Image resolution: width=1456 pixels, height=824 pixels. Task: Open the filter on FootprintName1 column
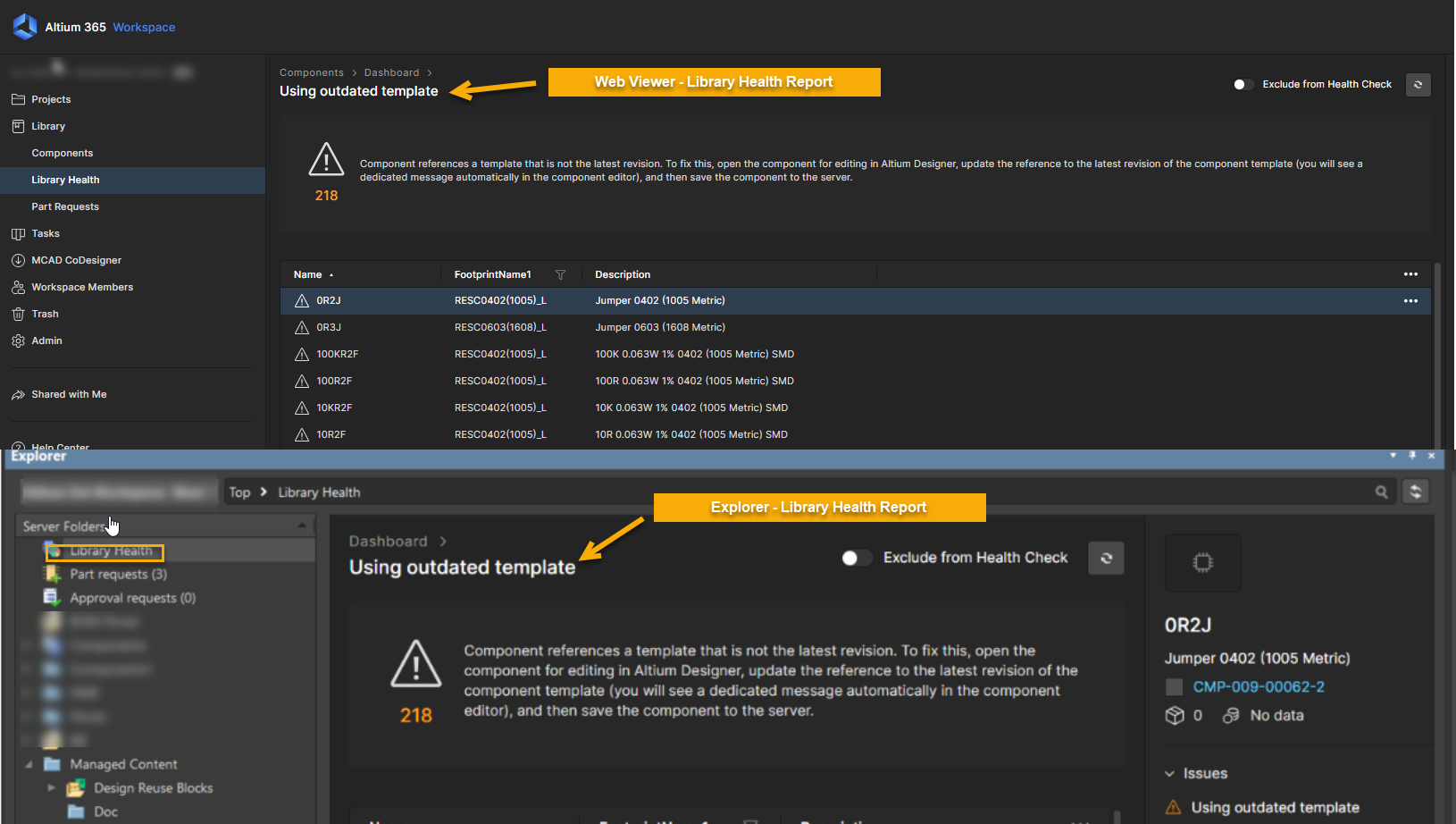click(561, 274)
